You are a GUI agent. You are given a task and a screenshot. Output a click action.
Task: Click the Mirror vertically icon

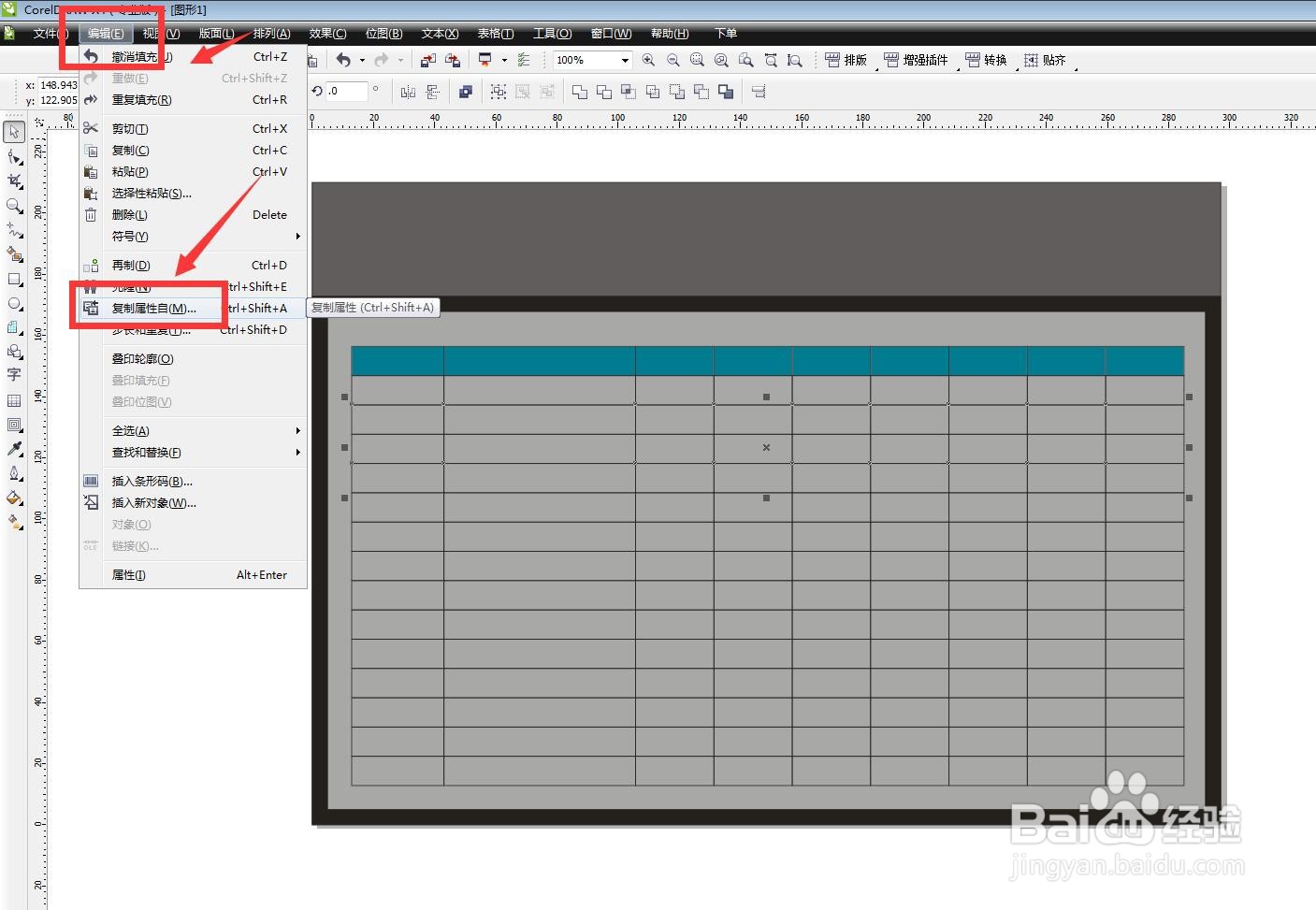pos(432,92)
